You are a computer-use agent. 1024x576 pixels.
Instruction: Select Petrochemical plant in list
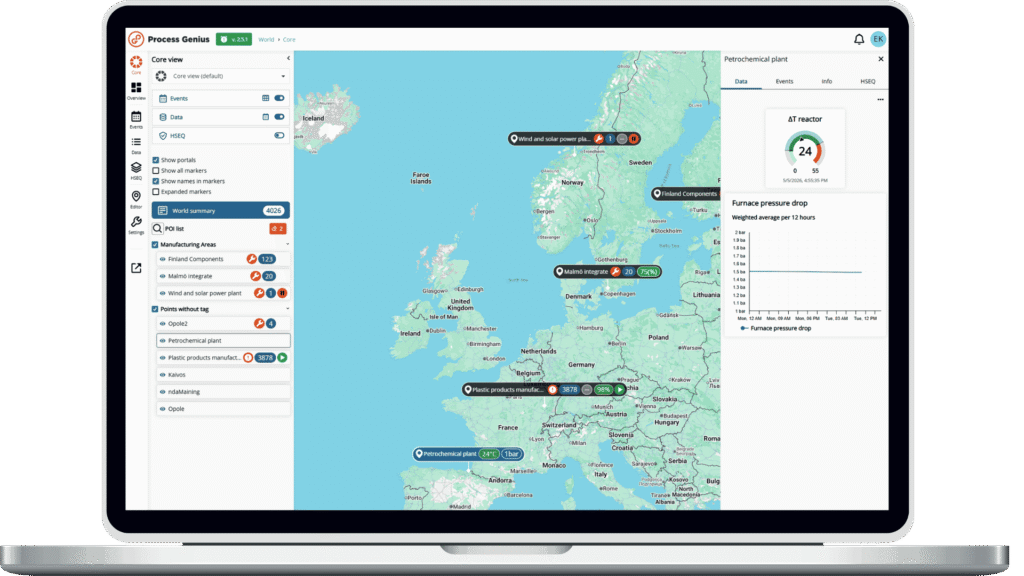pos(223,340)
